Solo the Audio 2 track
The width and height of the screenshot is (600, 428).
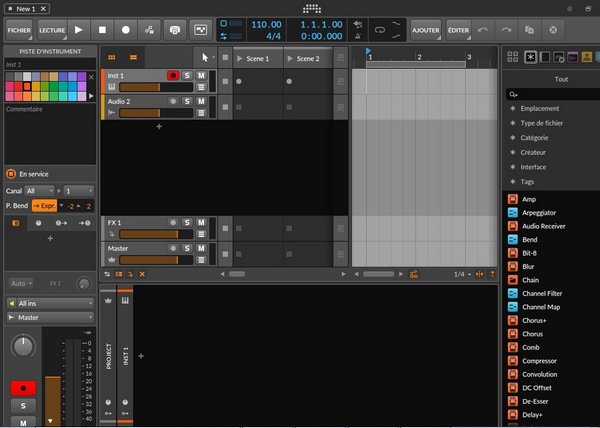coord(187,101)
